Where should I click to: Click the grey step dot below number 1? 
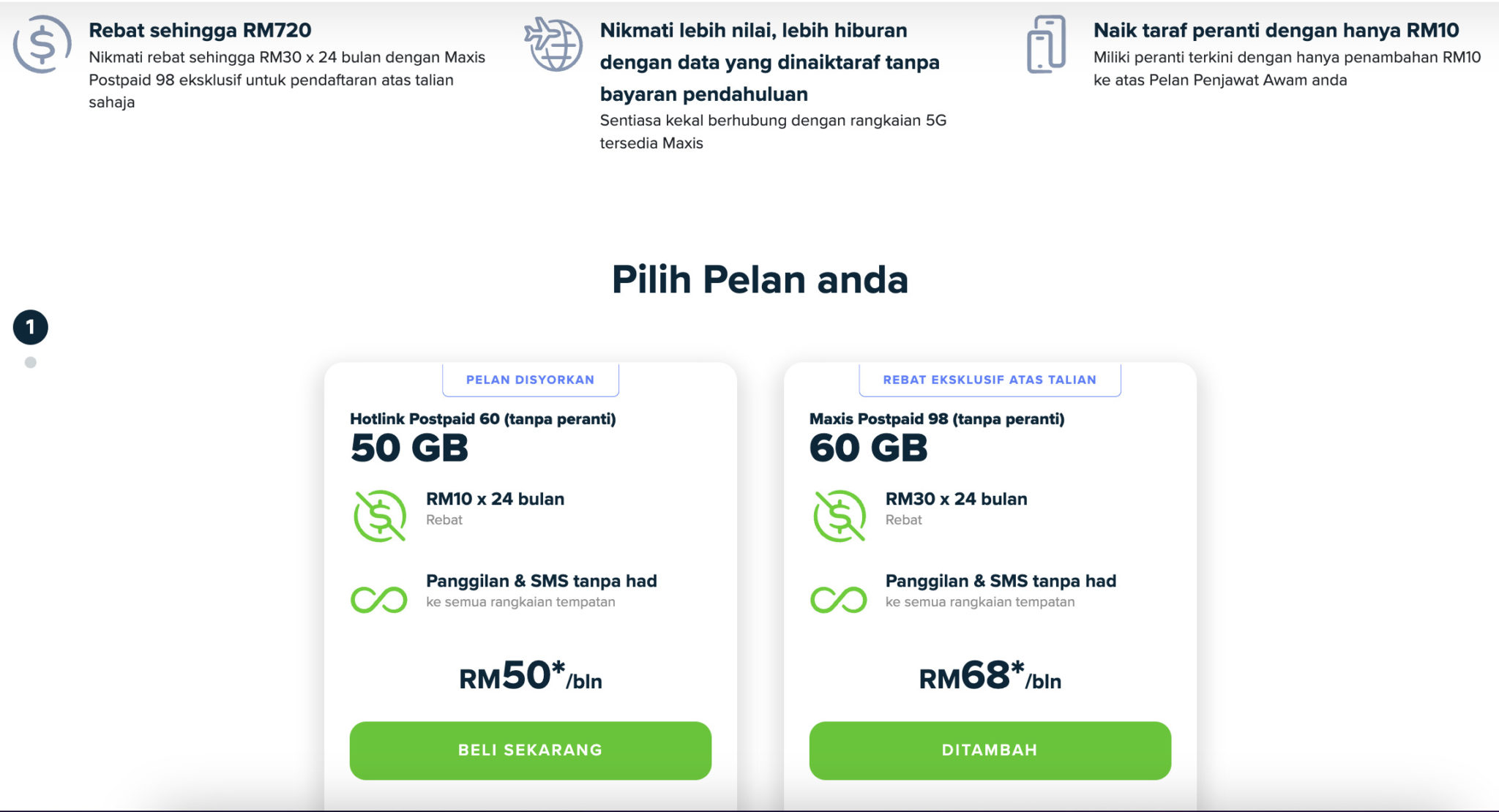click(31, 362)
